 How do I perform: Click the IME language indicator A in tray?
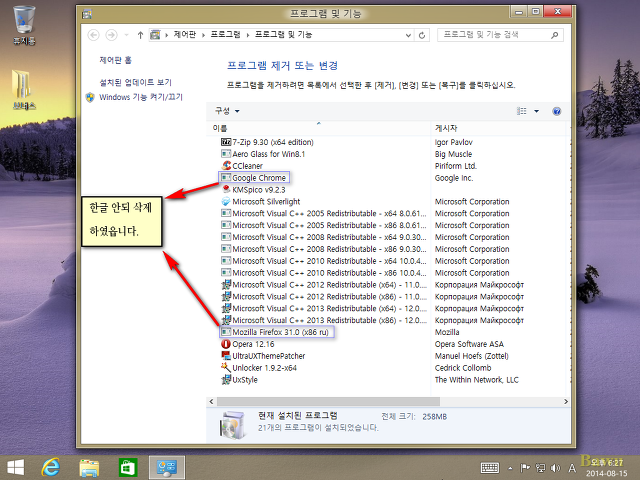(x=572, y=468)
